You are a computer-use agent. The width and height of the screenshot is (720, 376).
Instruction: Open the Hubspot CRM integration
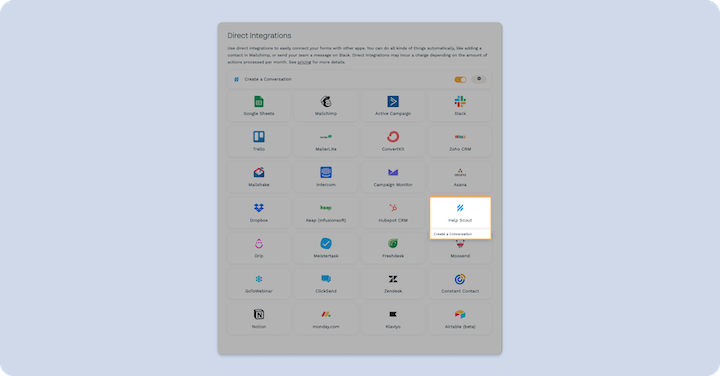393,213
